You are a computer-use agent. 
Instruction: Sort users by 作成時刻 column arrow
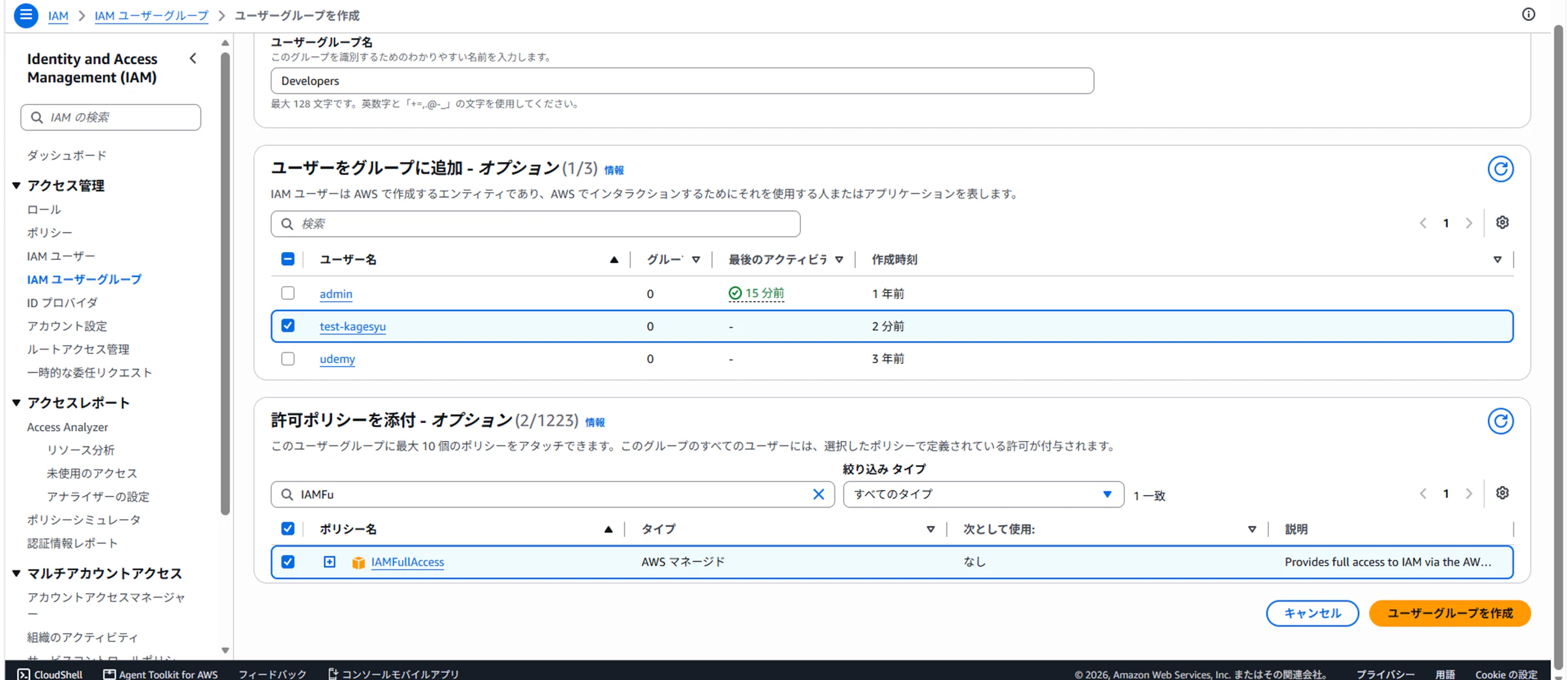pyautogui.click(x=1497, y=260)
